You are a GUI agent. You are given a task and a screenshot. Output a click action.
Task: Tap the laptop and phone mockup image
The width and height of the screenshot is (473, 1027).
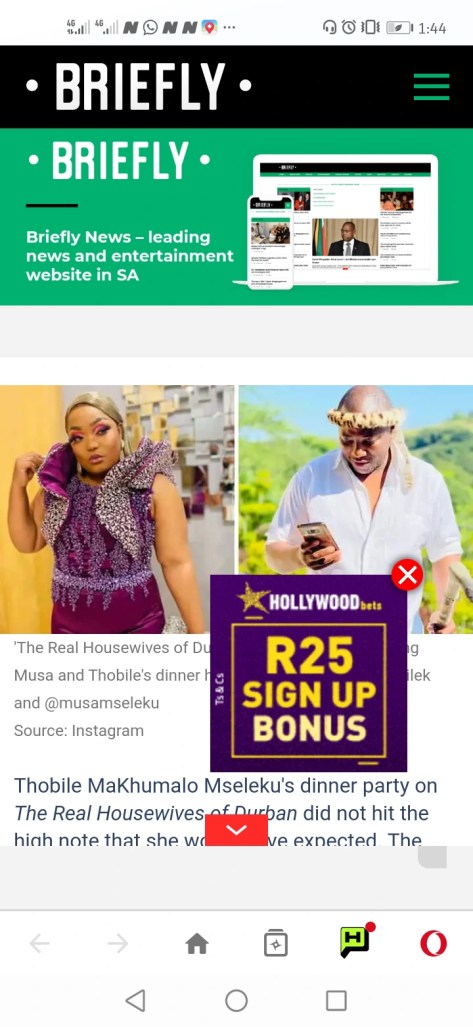345,221
